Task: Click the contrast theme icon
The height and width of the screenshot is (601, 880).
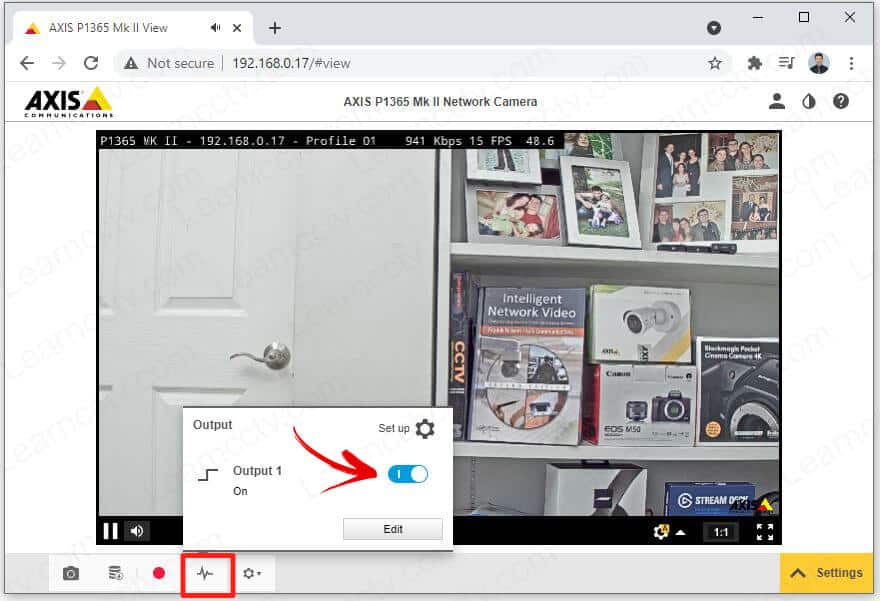Action: point(809,101)
